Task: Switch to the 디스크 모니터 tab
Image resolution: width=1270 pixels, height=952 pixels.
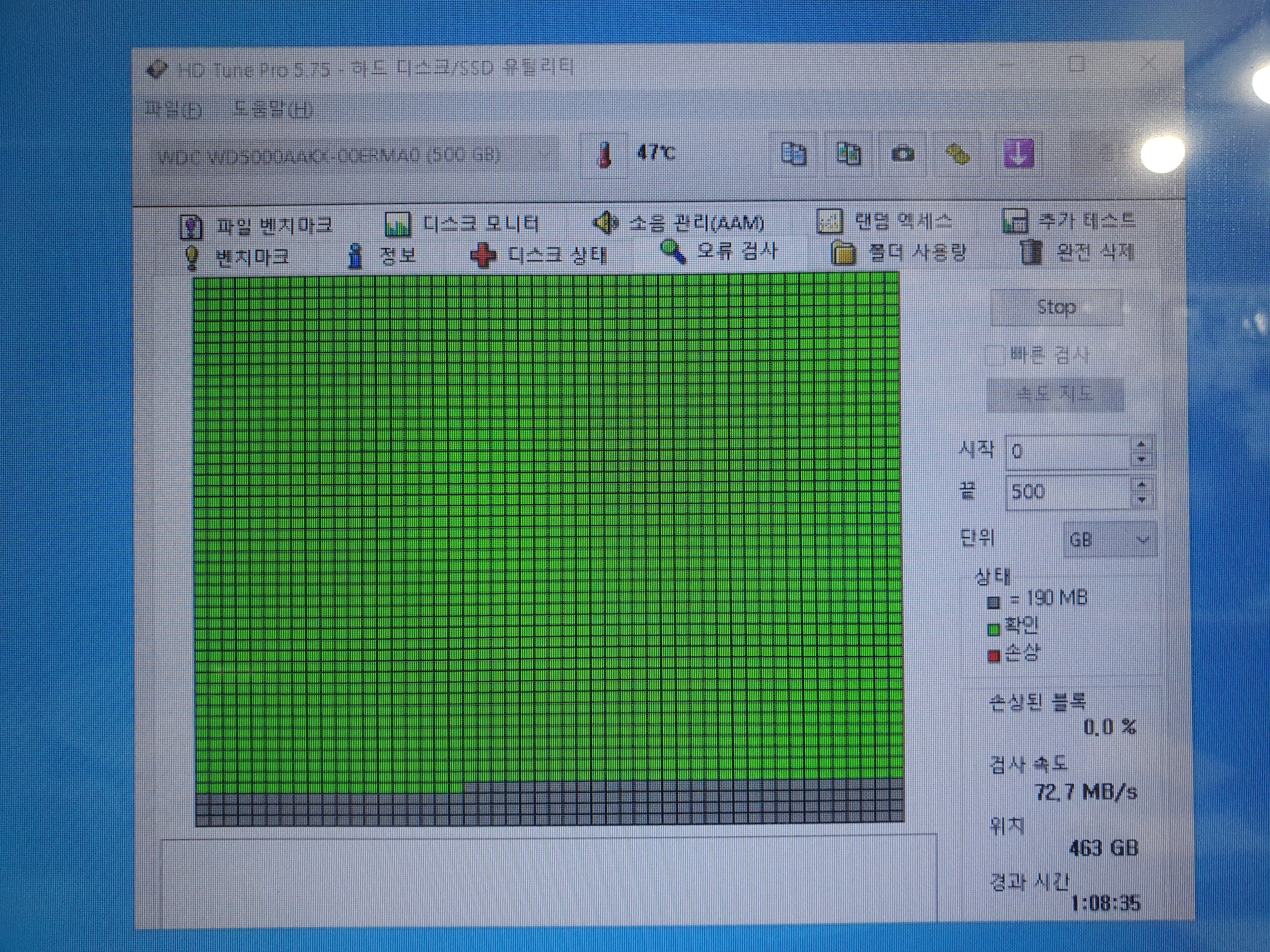Action: (x=462, y=223)
